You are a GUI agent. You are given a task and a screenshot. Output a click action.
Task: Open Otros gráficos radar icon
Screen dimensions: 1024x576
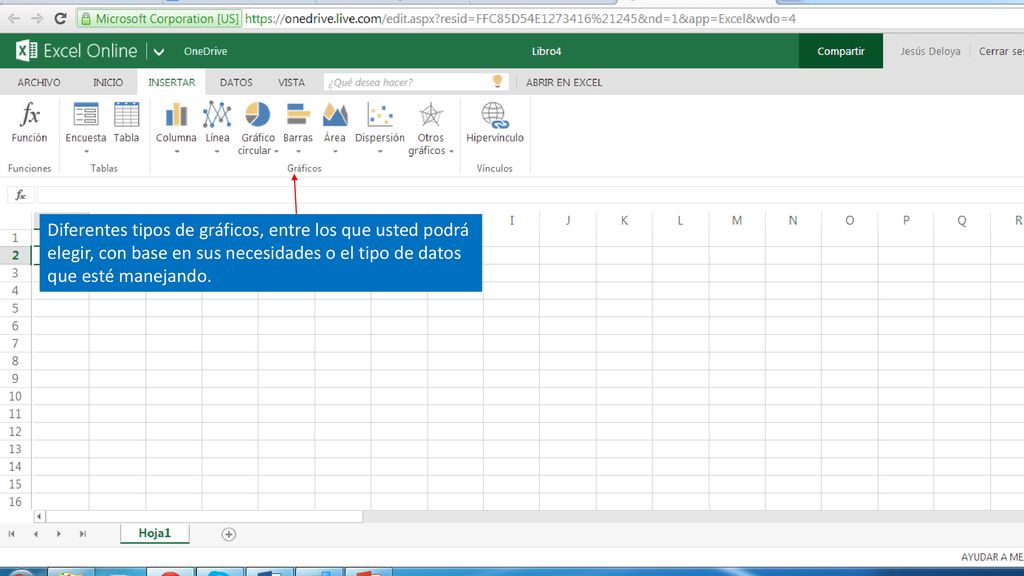pos(430,115)
